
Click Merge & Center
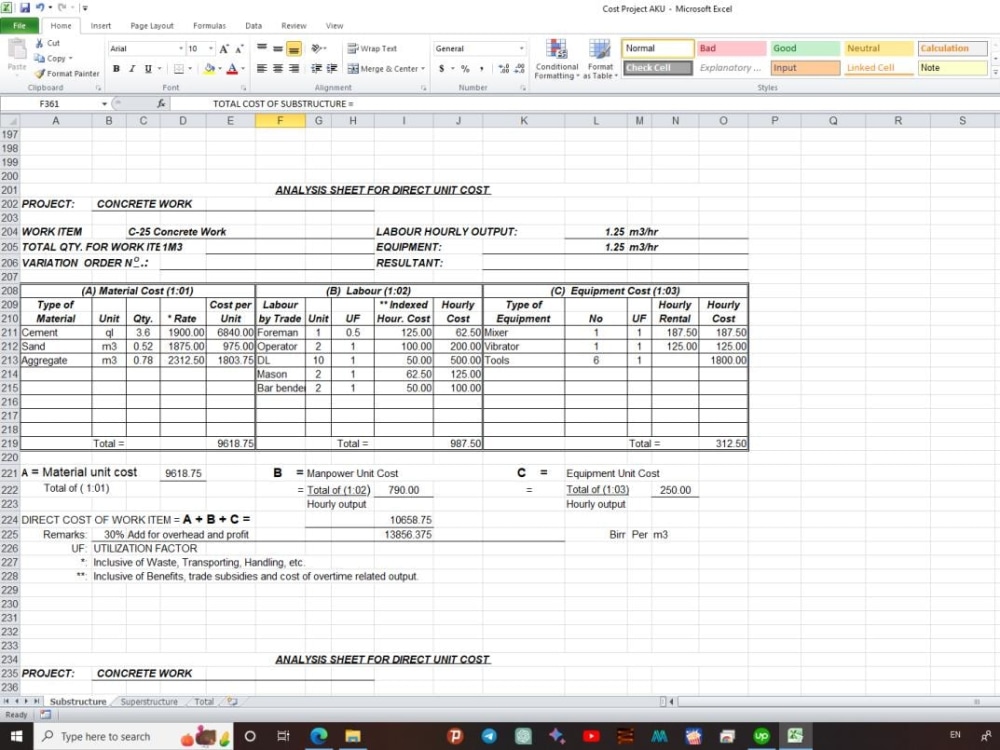tap(382, 68)
